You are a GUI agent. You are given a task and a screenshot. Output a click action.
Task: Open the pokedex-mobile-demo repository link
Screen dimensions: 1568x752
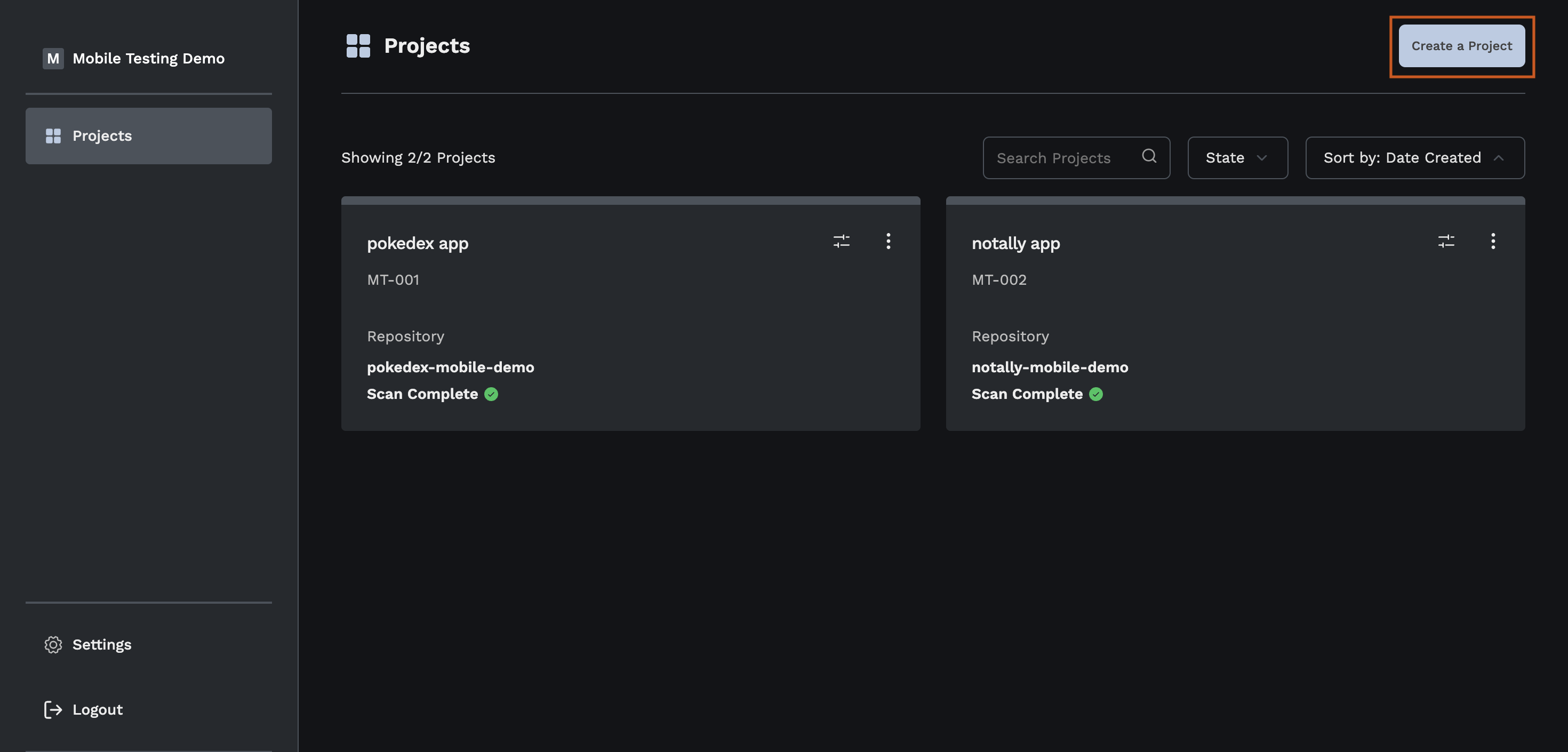click(x=451, y=367)
